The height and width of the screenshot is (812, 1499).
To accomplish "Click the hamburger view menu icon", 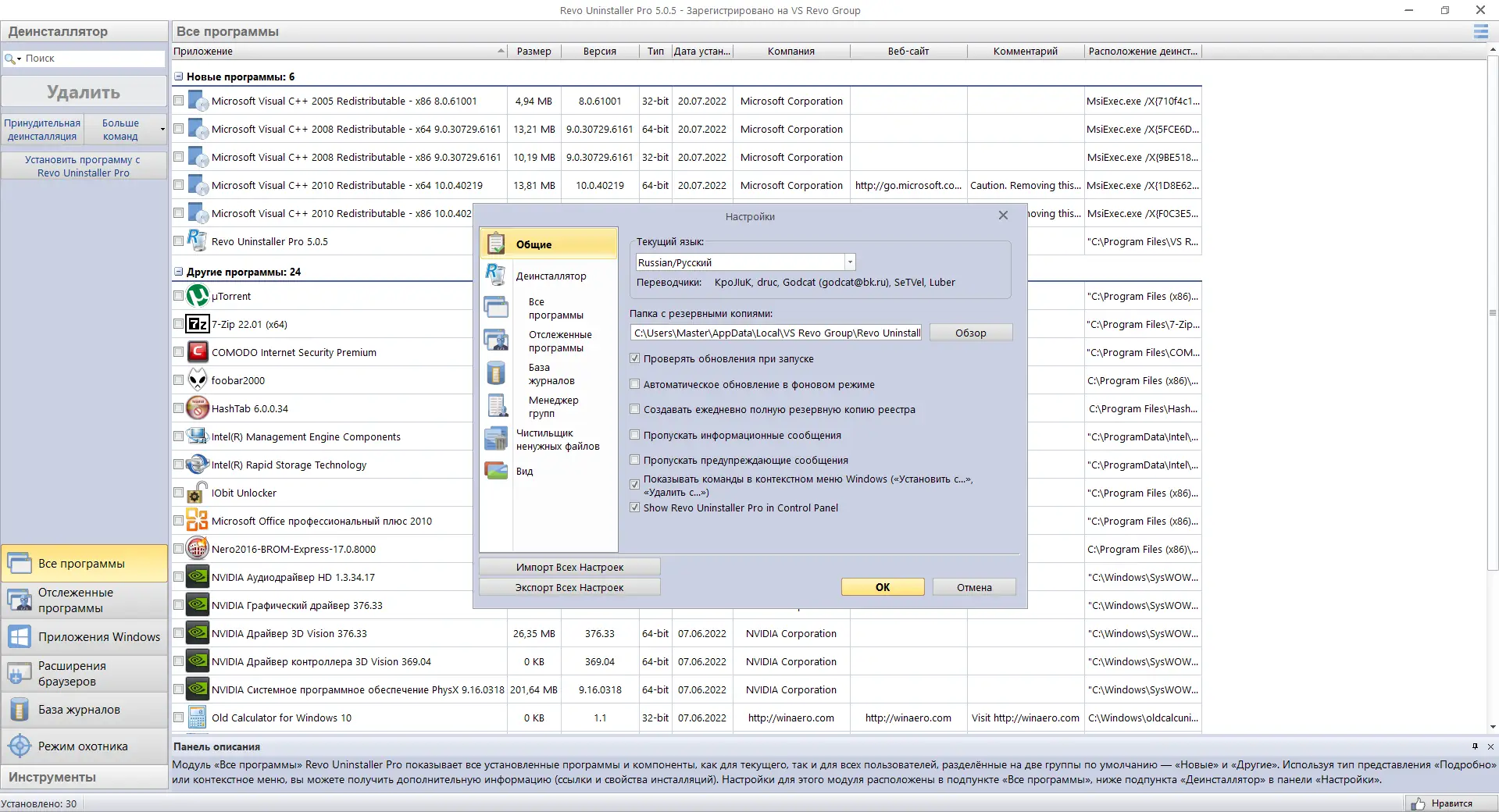I will tap(1480, 31).
